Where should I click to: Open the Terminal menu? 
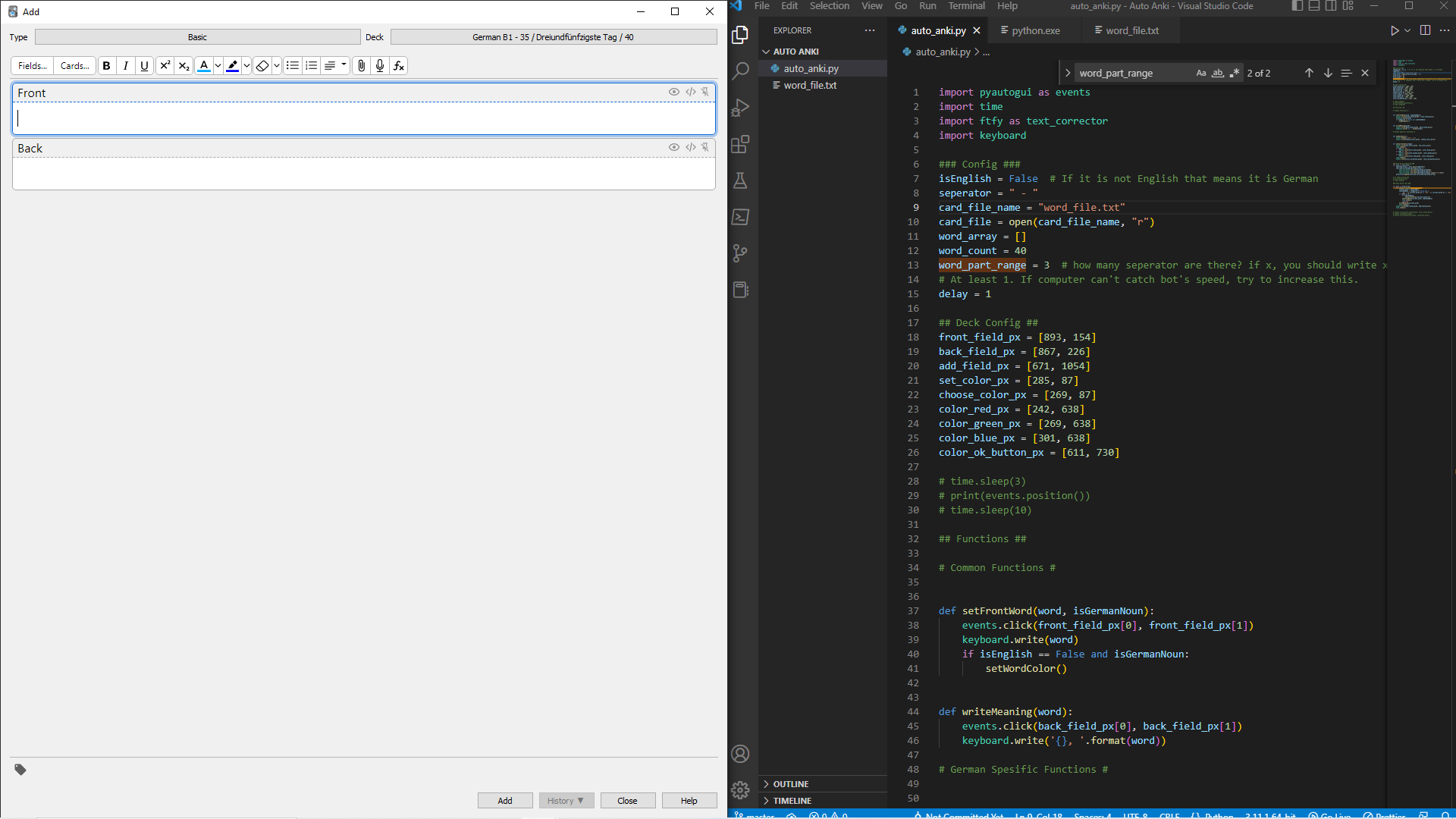[966, 6]
